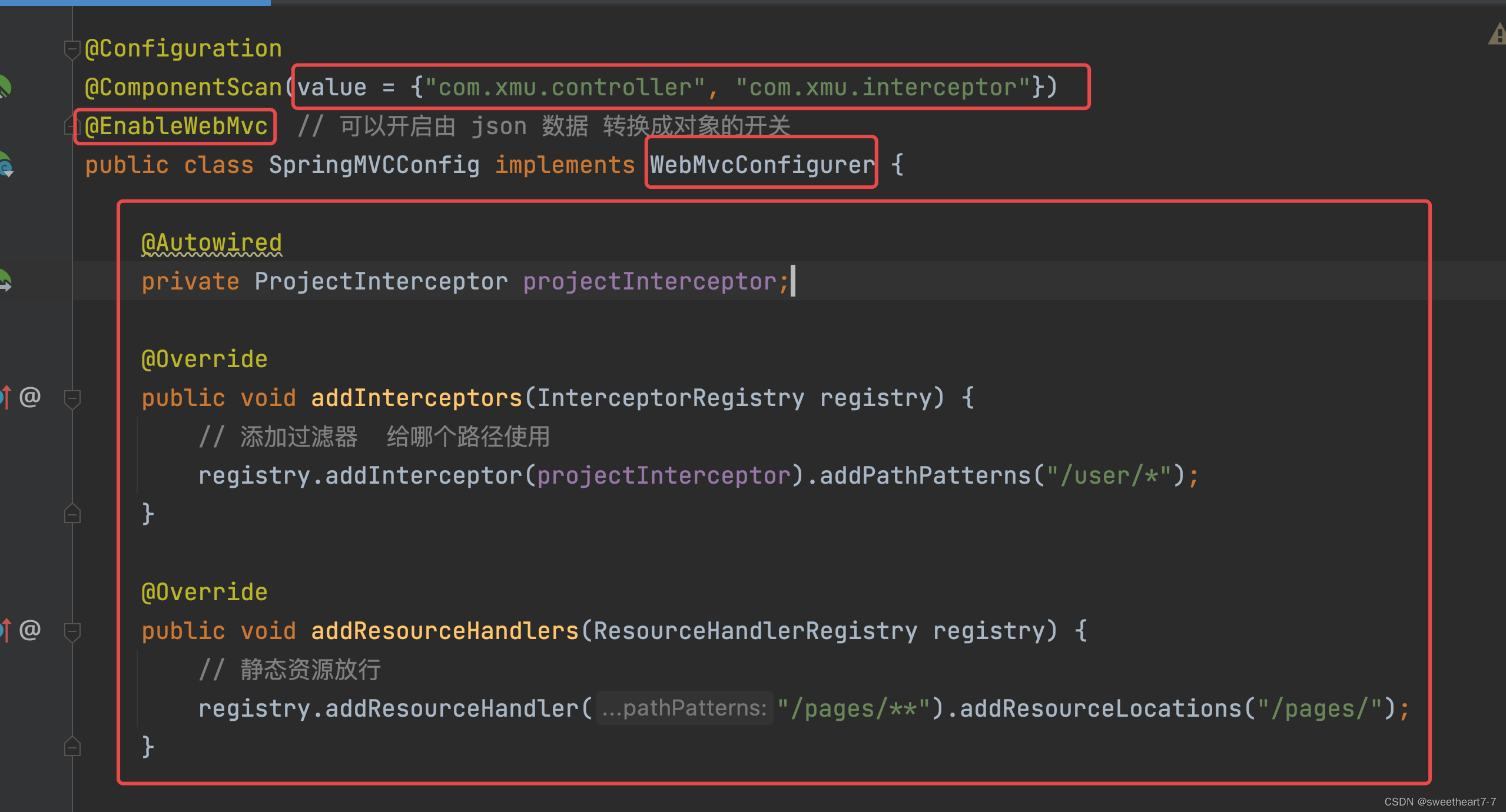The width and height of the screenshot is (1506, 812).
Task: Click fold end marker closing addResourceHandlers
Action: click(x=72, y=747)
